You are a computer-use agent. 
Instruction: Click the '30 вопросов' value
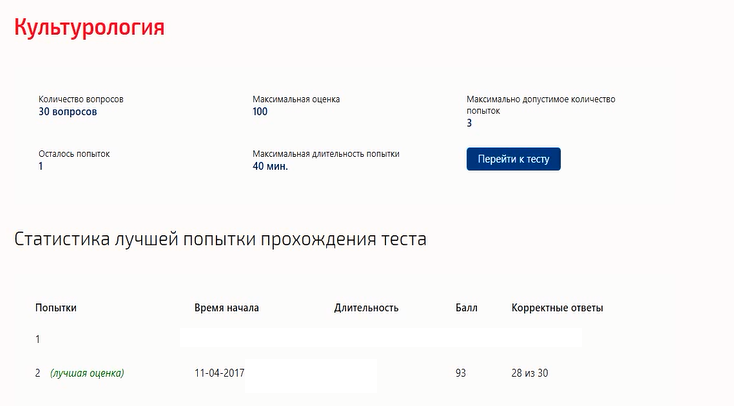pyautogui.click(x=68, y=111)
